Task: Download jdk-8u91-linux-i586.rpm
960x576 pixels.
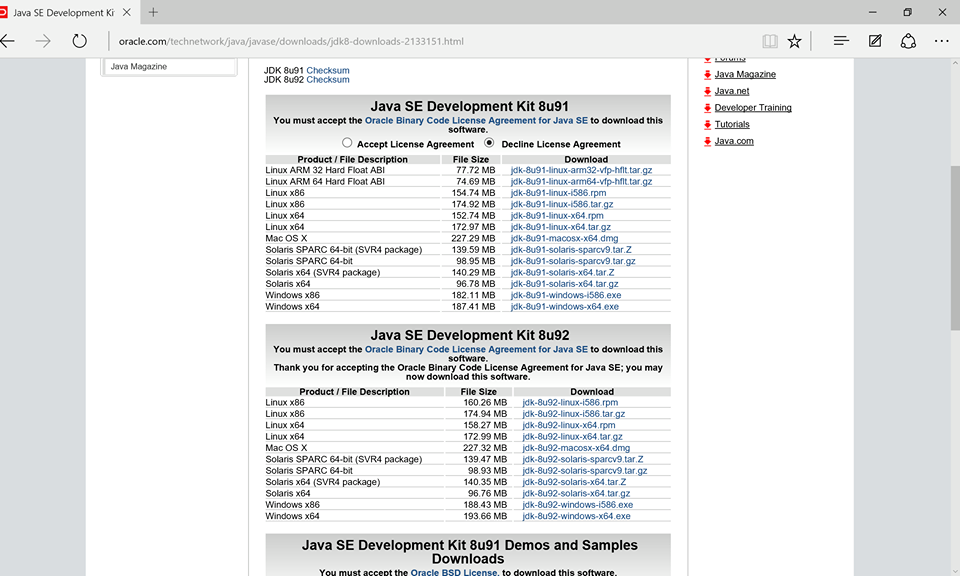Action: click(558, 193)
